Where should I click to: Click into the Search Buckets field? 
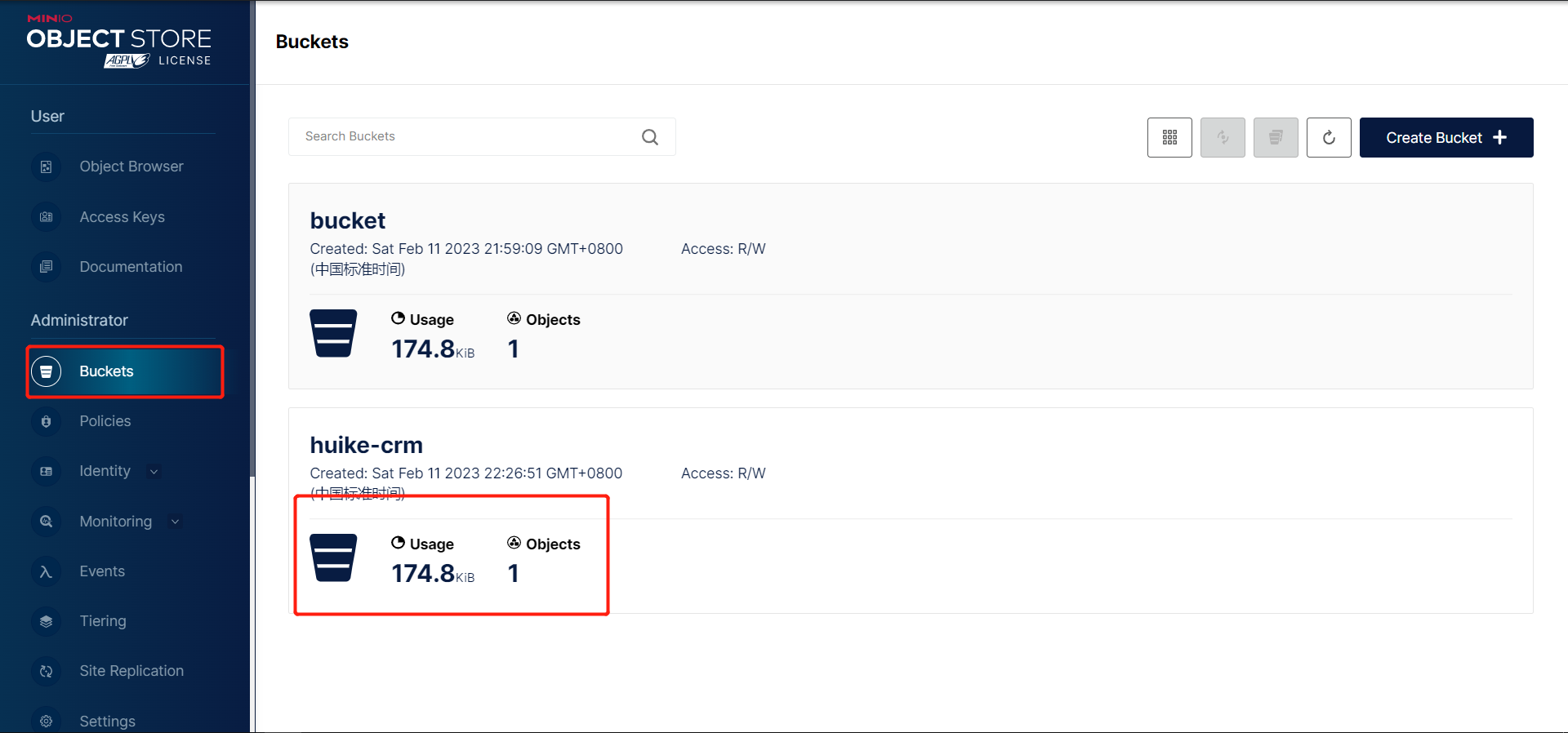482,136
